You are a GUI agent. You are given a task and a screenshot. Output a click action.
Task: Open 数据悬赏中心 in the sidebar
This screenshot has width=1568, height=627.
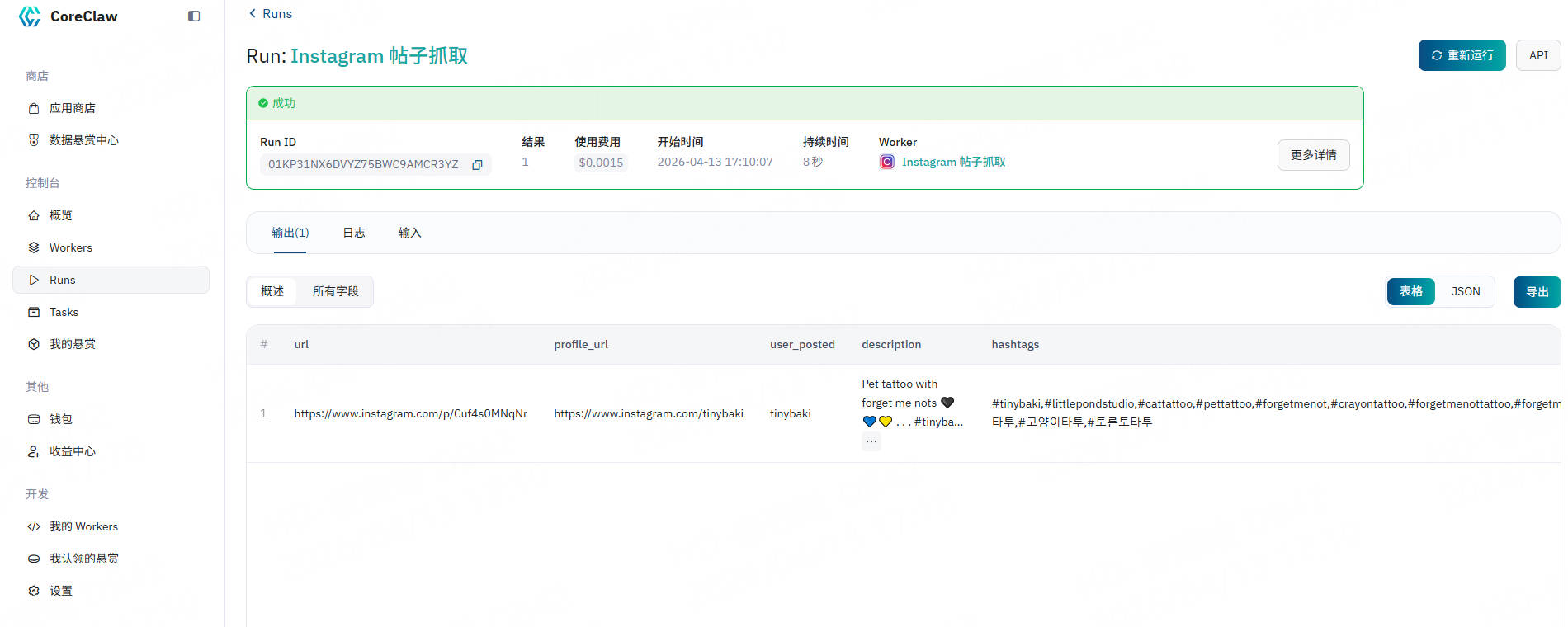(x=83, y=140)
